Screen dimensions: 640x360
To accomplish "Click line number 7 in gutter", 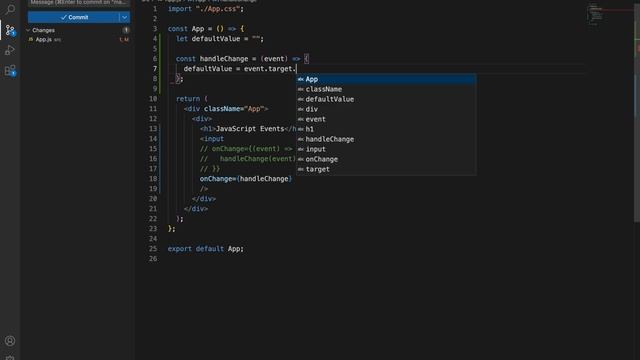I will coord(155,69).
